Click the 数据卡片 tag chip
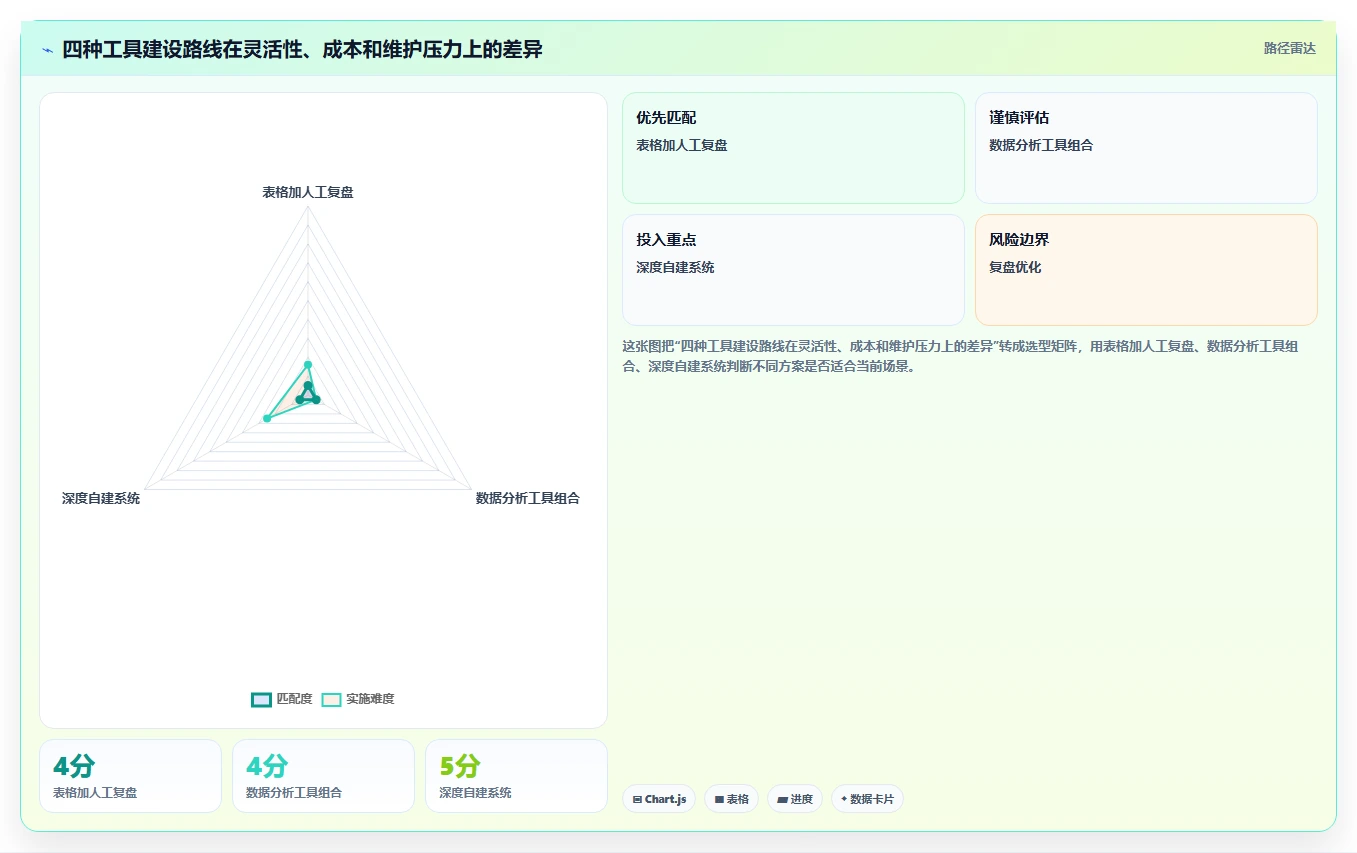Image resolution: width=1357 pixels, height=853 pixels. (x=867, y=799)
